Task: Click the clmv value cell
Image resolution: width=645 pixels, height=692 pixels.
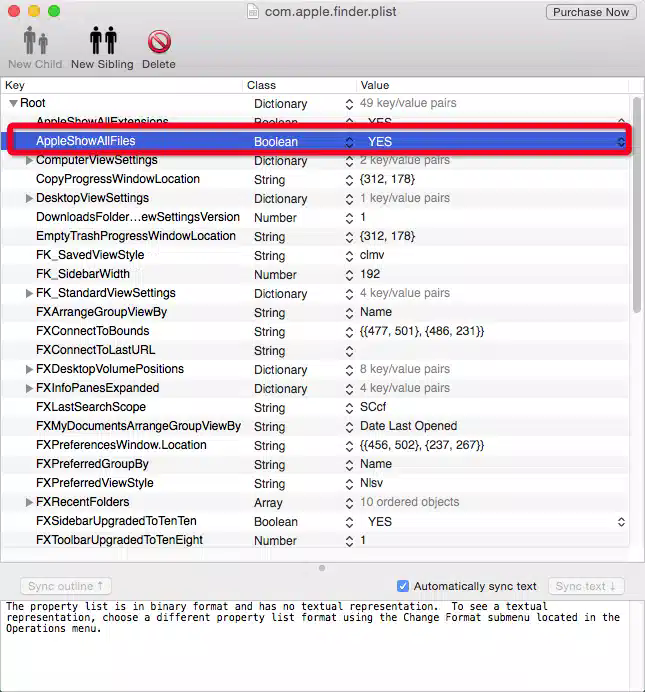Action: (x=372, y=255)
